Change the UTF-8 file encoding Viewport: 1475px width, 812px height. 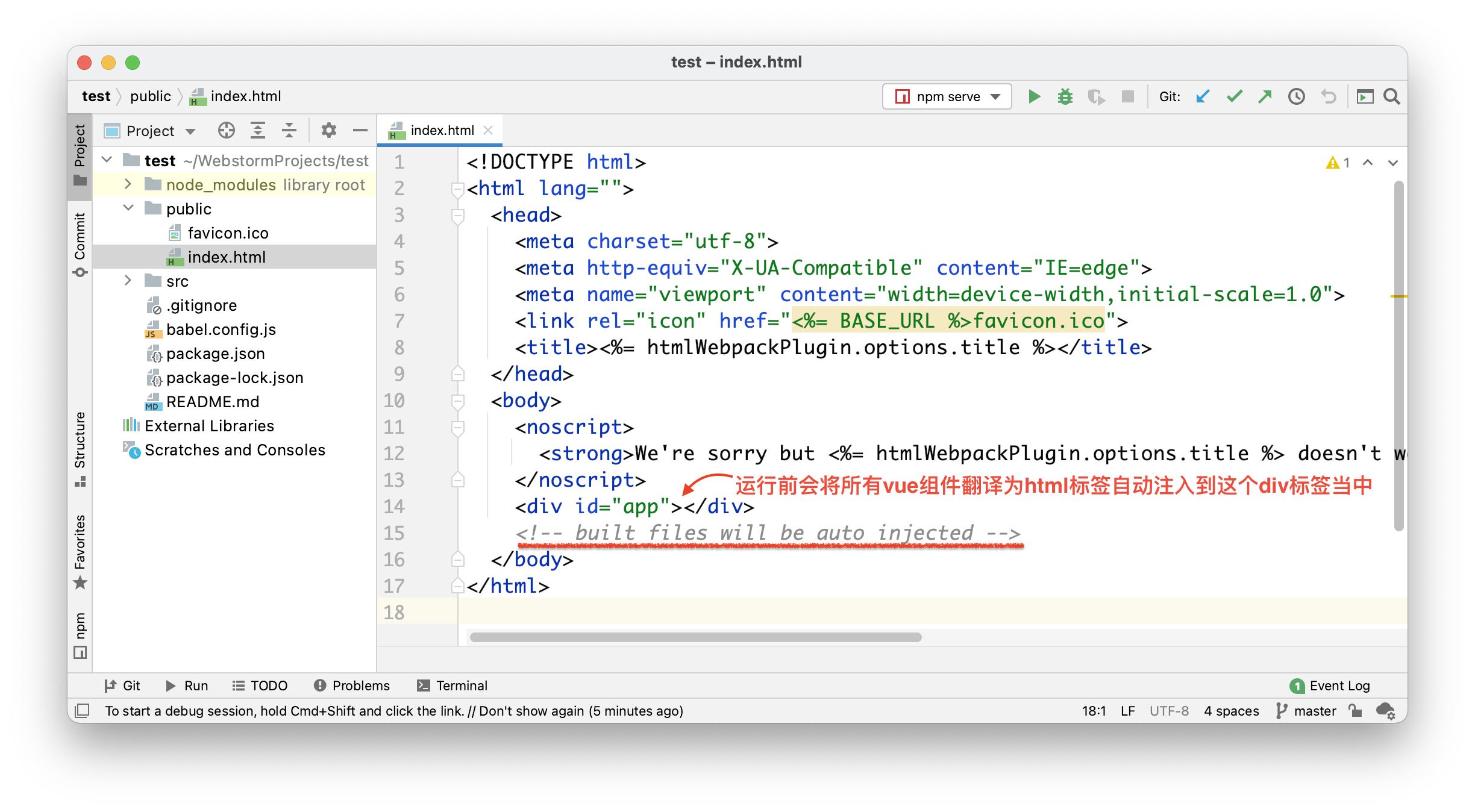[x=1170, y=711]
